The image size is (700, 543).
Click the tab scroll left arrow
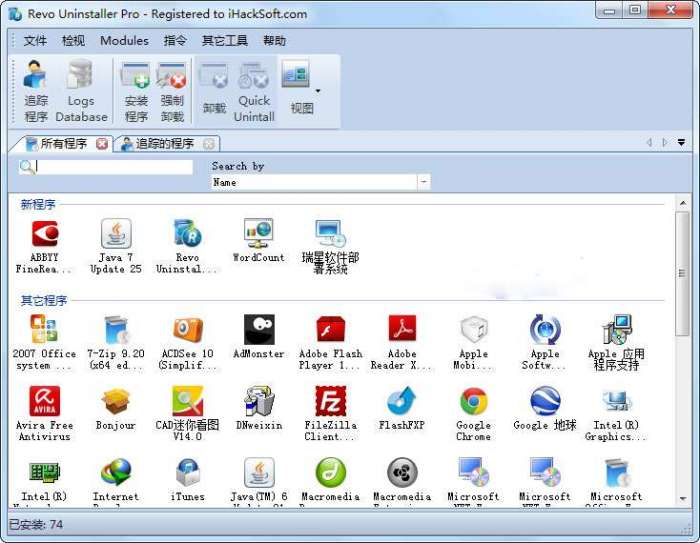pyautogui.click(x=649, y=142)
